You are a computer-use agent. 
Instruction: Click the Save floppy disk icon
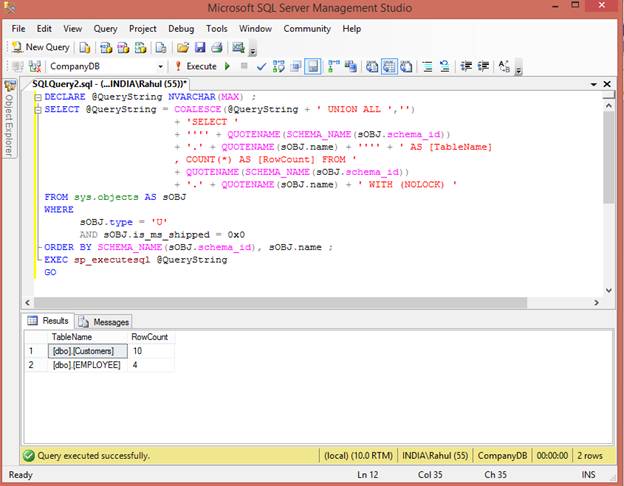200,47
